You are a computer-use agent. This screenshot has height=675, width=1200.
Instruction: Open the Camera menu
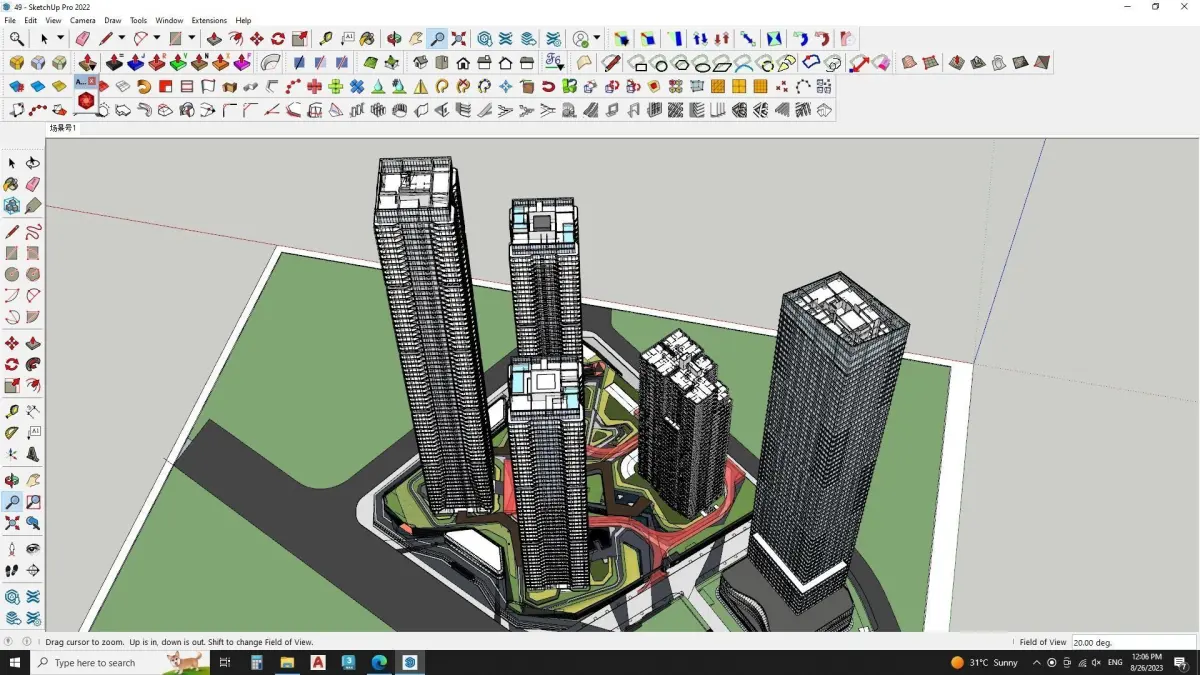83,20
